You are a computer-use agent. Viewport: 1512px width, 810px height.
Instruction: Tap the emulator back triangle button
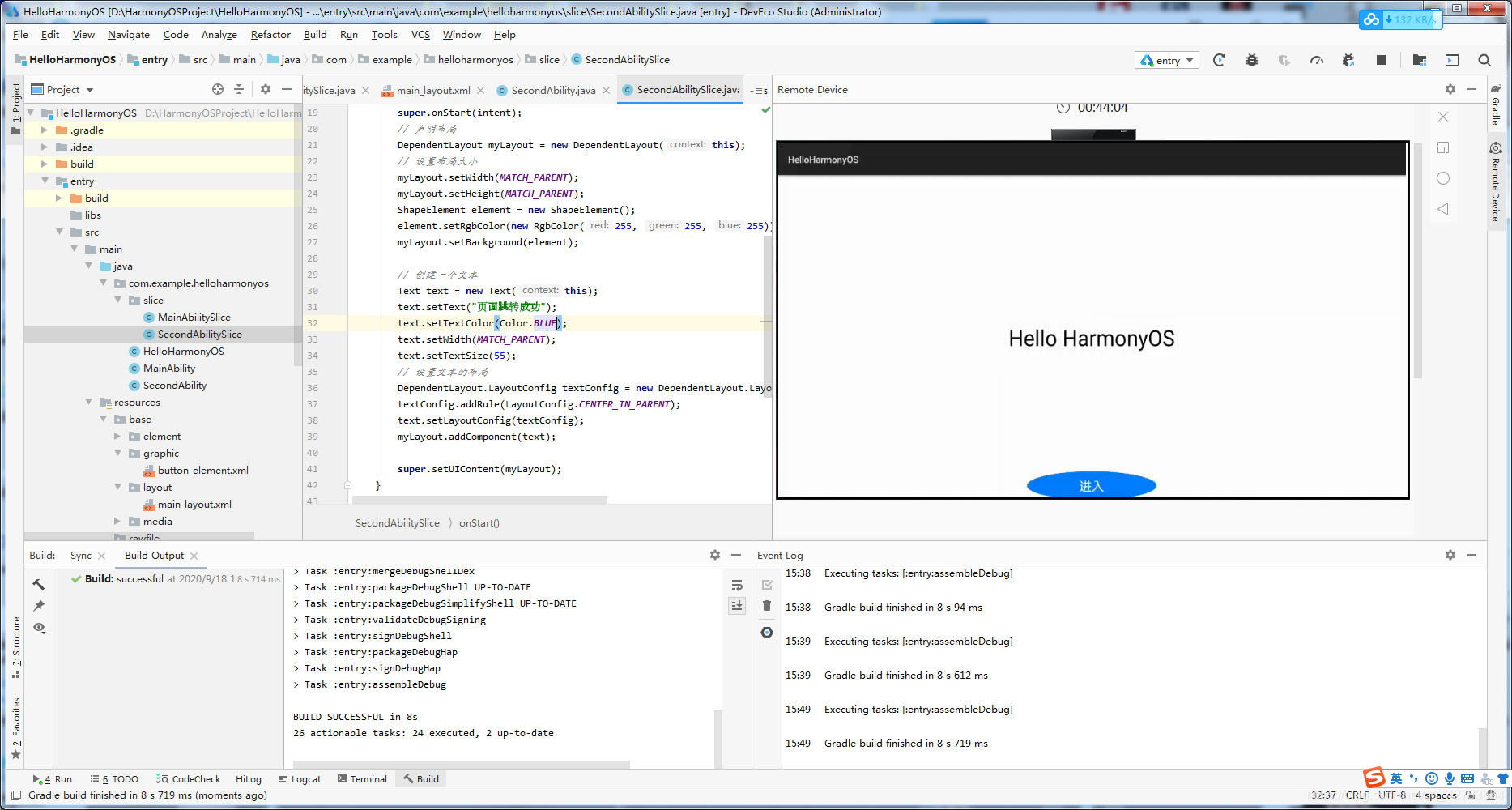click(x=1443, y=209)
